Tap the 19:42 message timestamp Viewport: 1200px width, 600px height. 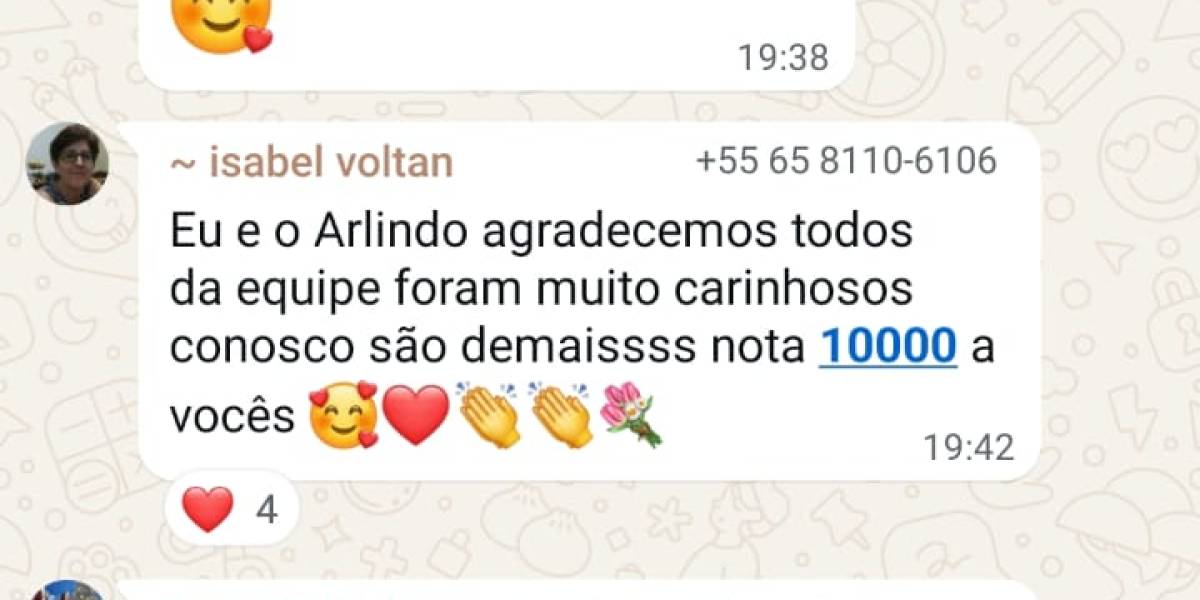pyautogui.click(x=968, y=448)
